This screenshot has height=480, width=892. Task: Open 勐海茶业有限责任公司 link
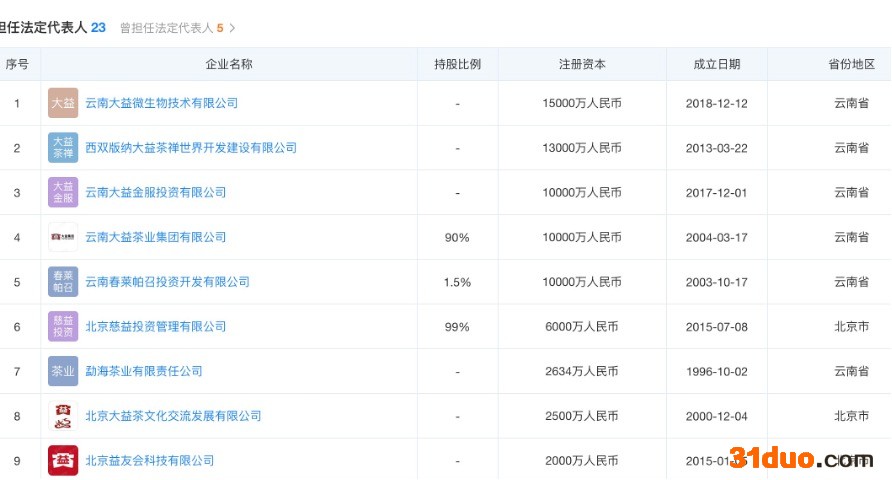[143, 371]
